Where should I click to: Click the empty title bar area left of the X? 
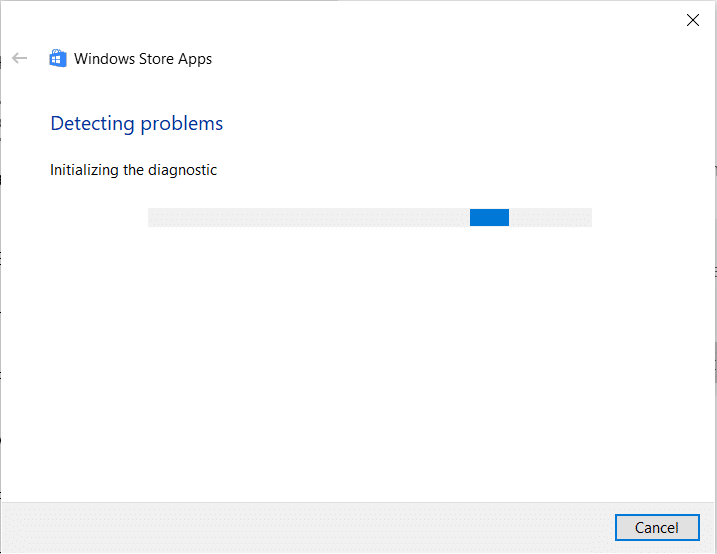[350, 20]
